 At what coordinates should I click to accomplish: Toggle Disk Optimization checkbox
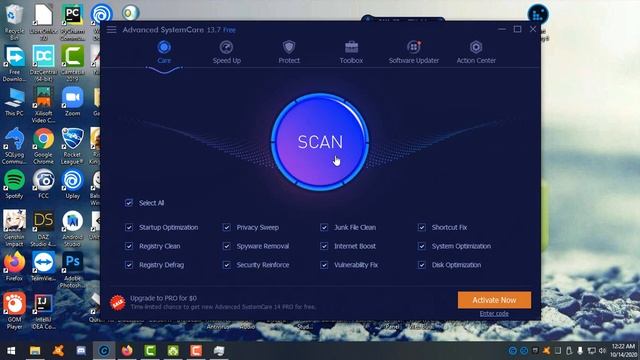pos(422,265)
